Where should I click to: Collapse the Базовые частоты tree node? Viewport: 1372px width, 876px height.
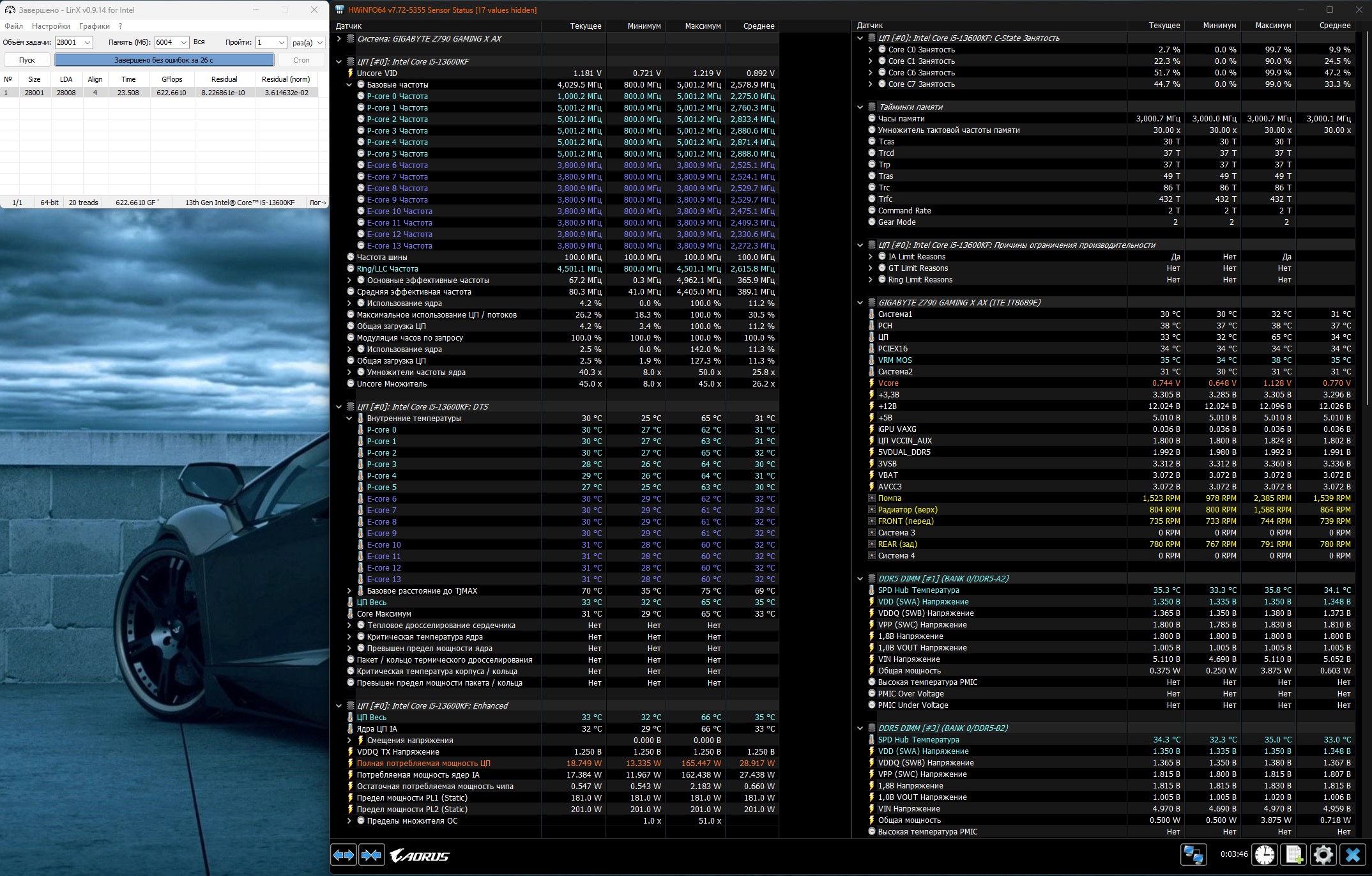[x=349, y=85]
